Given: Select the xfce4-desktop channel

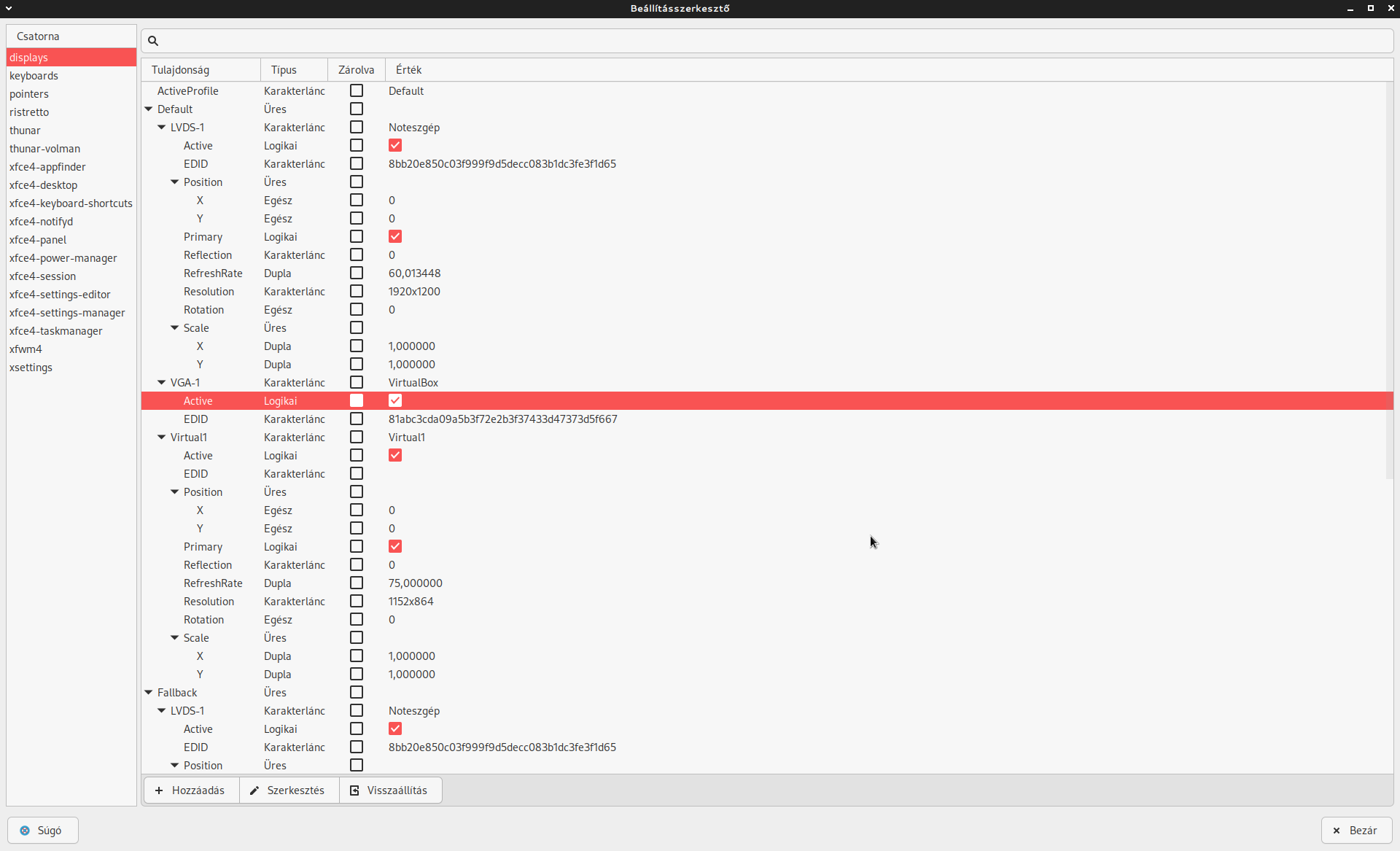Looking at the screenshot, I should (x=71, y=185).
